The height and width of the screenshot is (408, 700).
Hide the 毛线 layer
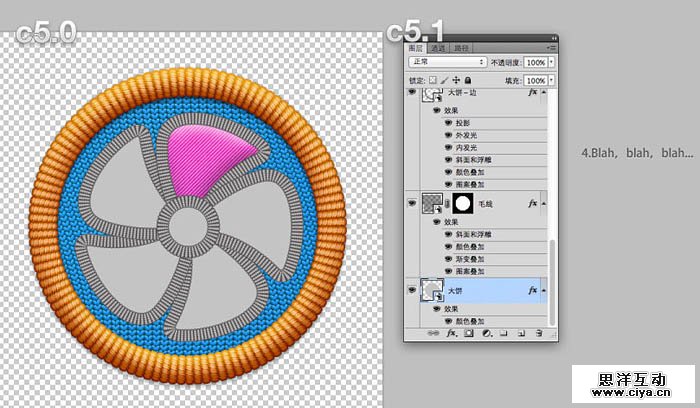[x=412, y=204]
